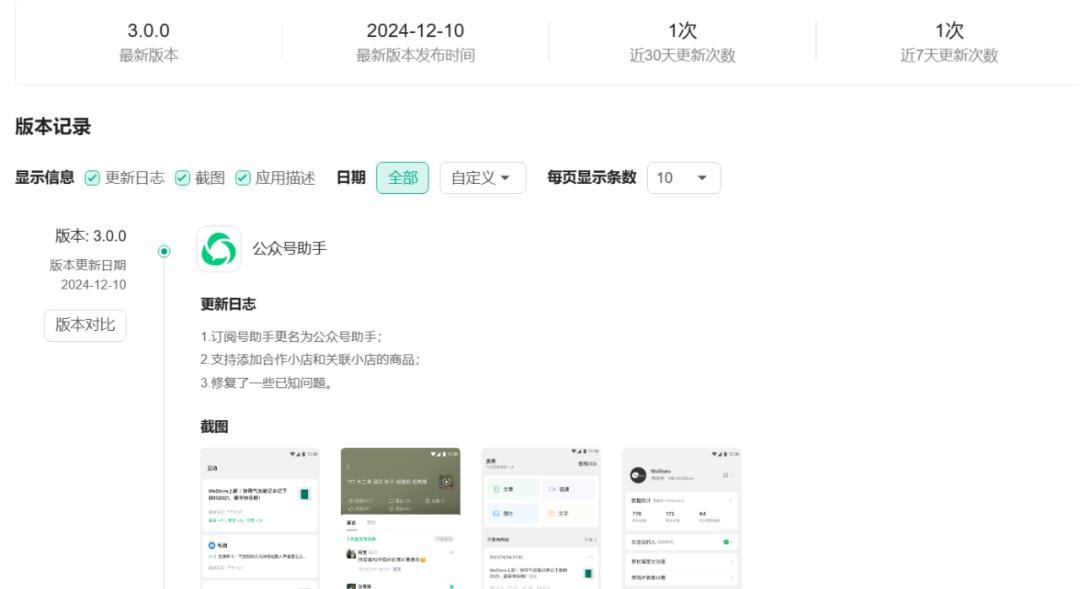Toggle the 截图 display checkbox
Screen dimensions: 1080x589
pos(182,178)
